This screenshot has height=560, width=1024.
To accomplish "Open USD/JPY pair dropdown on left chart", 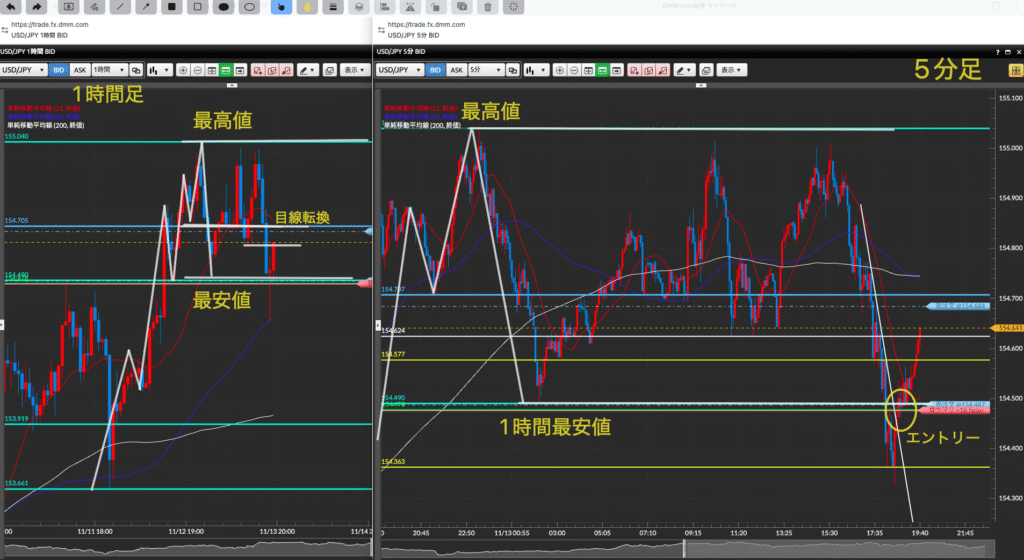I will point(24,70).
